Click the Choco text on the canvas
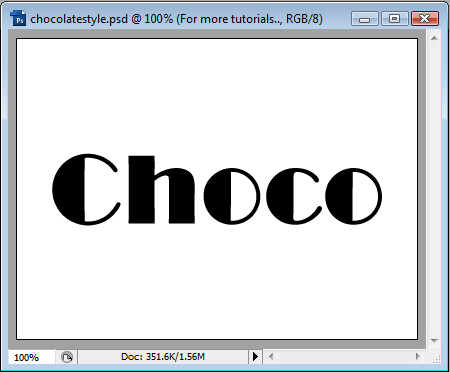450x372 pixels. [x=217, y=189]
